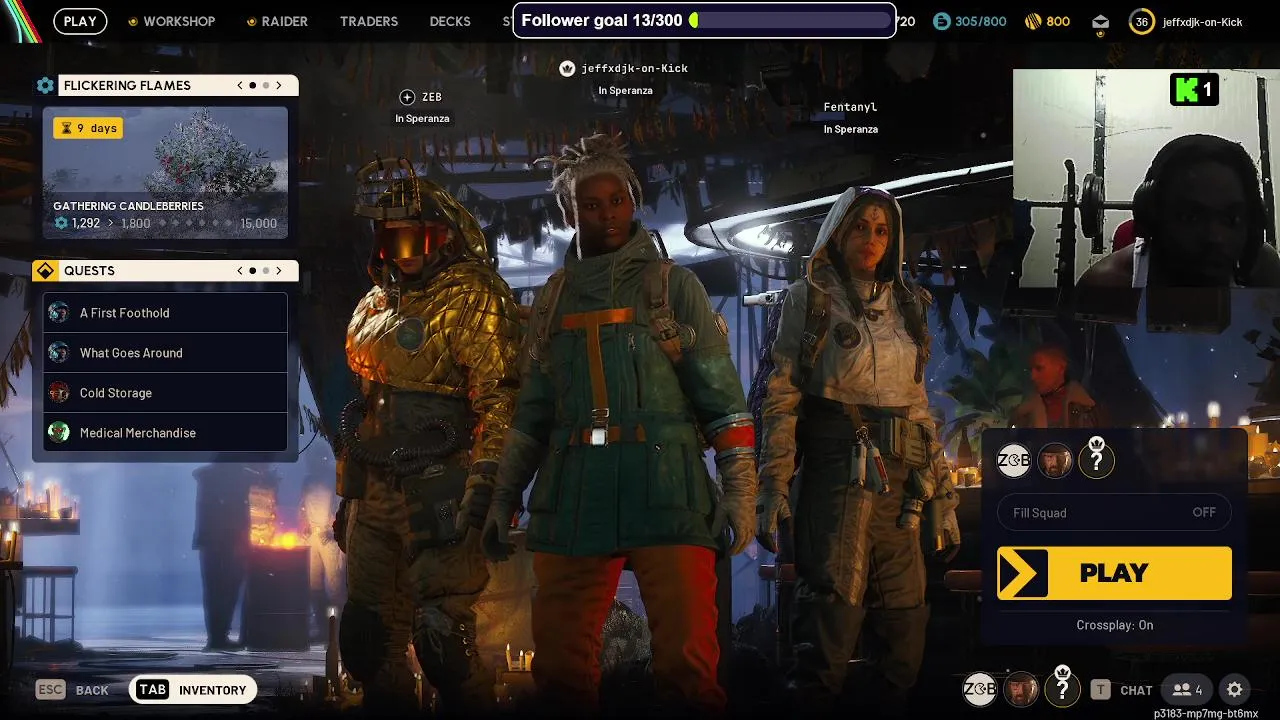Click the FLICKERING FLAMES header title

pyautogui.click(x=127, y=86)
